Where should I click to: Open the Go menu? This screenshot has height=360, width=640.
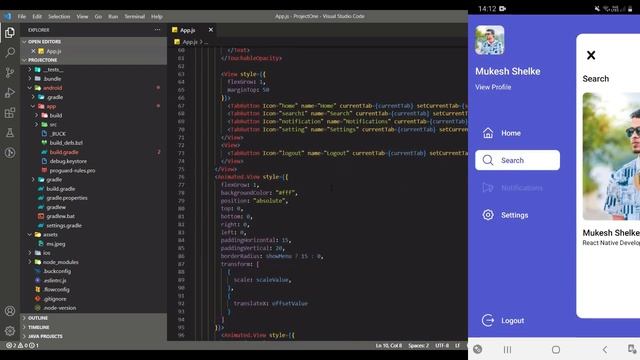pyautogui.click(x=98, y=16)
